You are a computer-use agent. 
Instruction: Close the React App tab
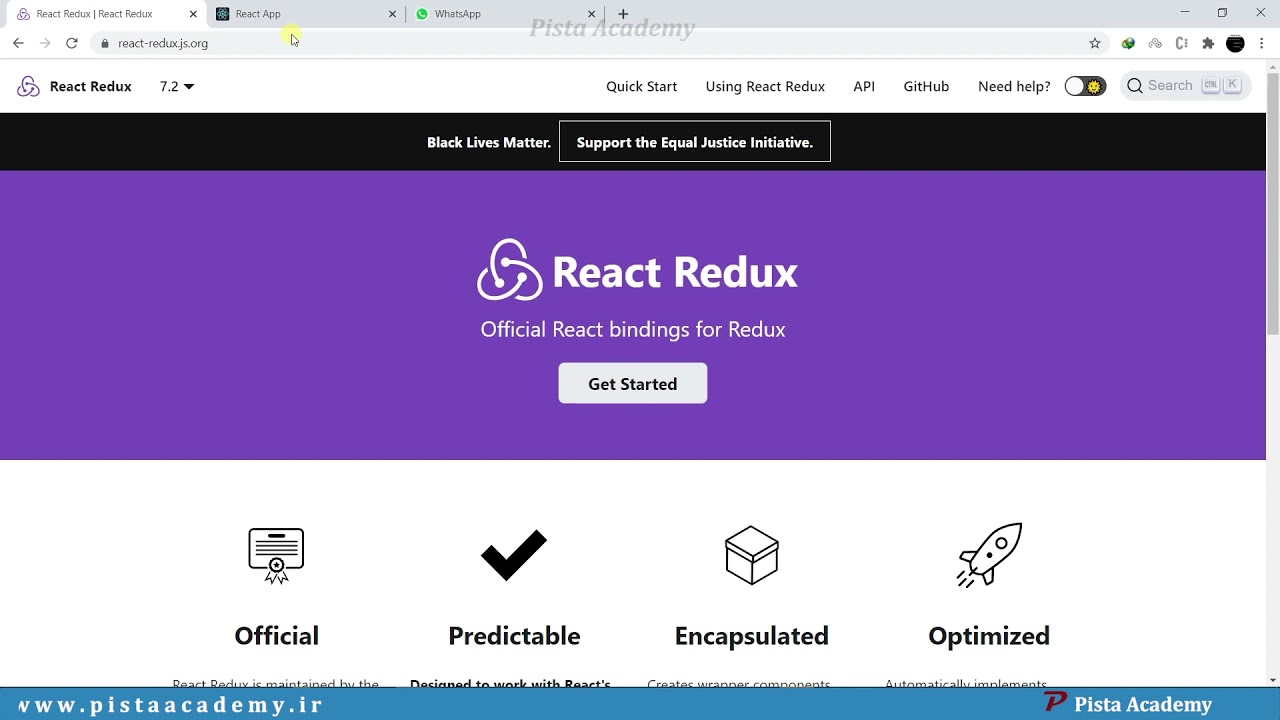point(392,14)
